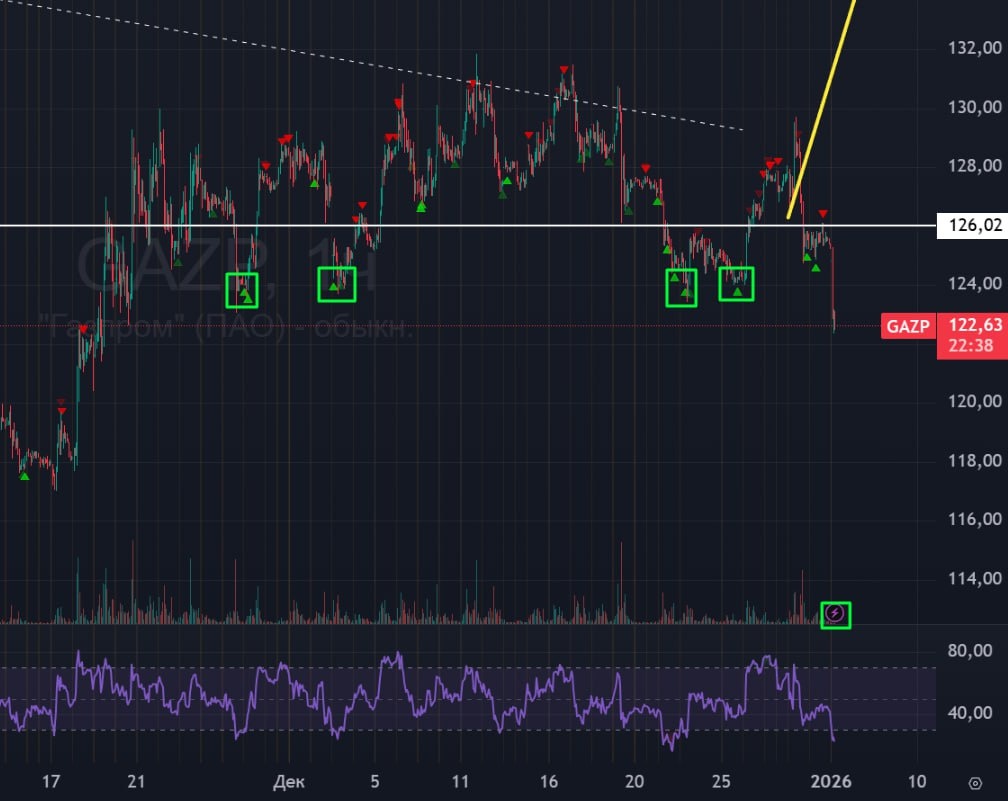Image resolution: width=1008 pixels, height=801 pixels.
Task: Click the 11 date label on time axis
Action: click(460, 782)
